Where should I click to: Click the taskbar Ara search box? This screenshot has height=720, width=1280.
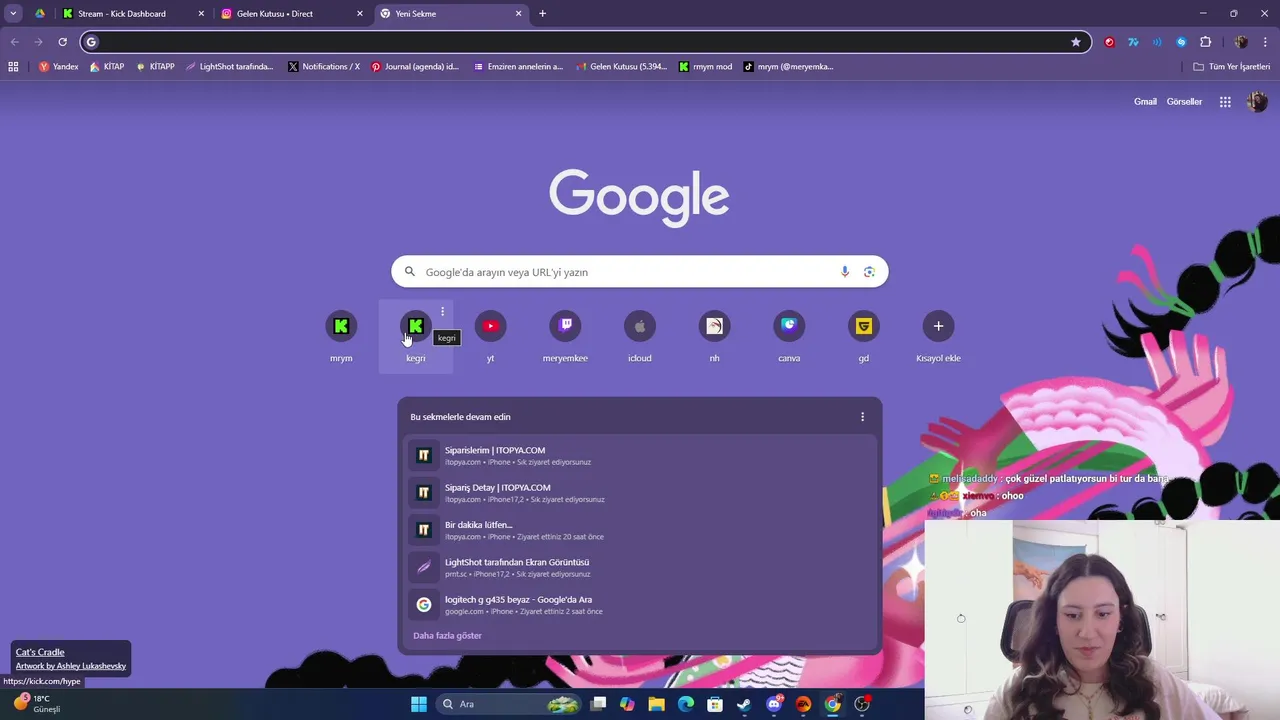(x=510, y=704)
